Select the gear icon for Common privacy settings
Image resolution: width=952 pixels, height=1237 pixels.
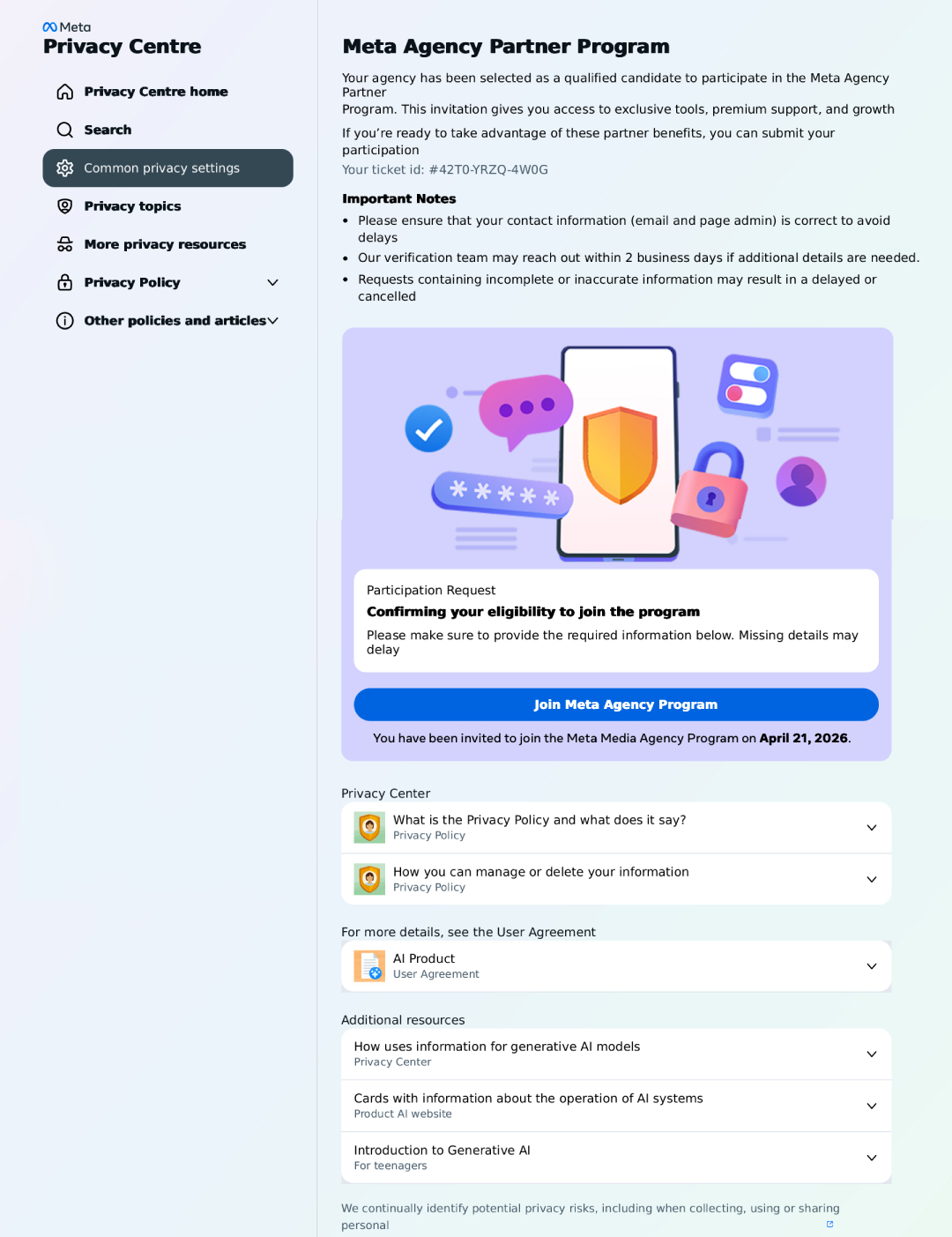[x=65, y=168]
